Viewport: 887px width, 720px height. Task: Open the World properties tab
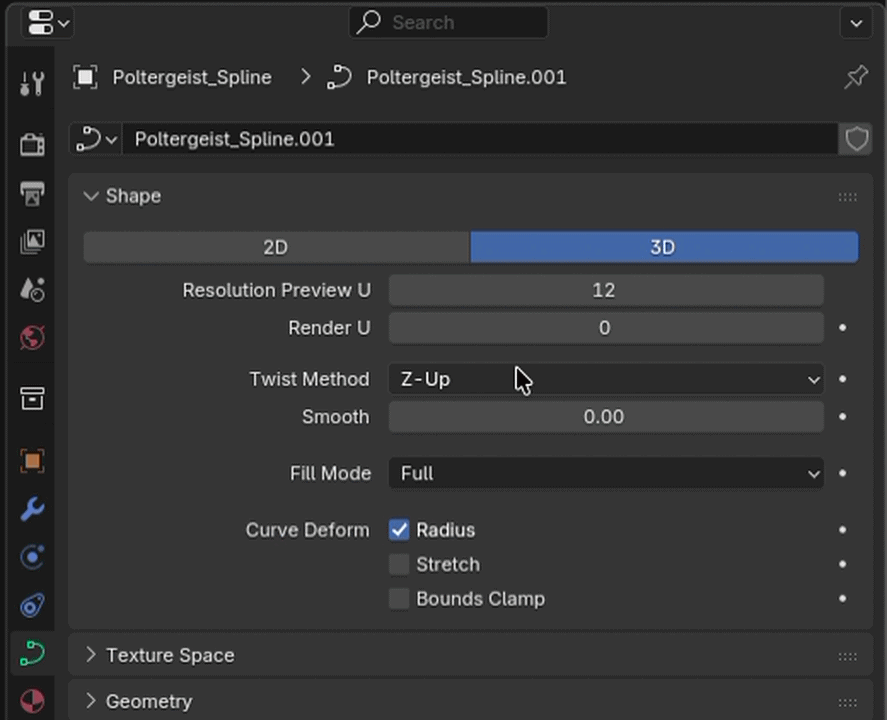pos(32,338)
